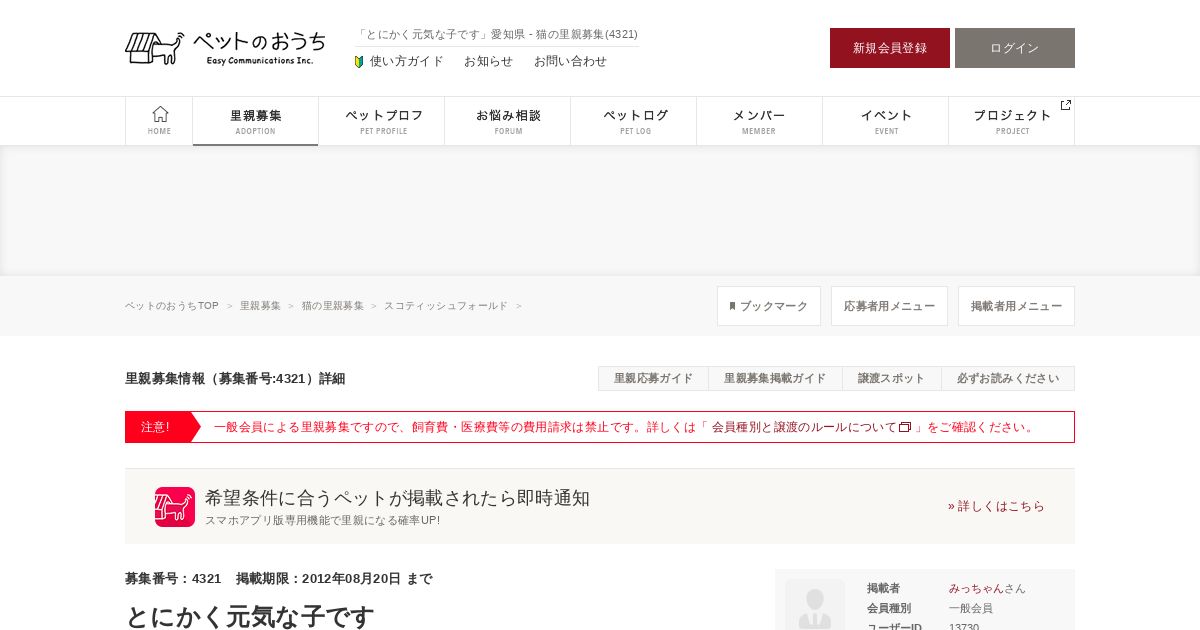
Task: Open the new-window icon after 会員種別と譲渡のルールについて
Action: [x=905, y=427]
